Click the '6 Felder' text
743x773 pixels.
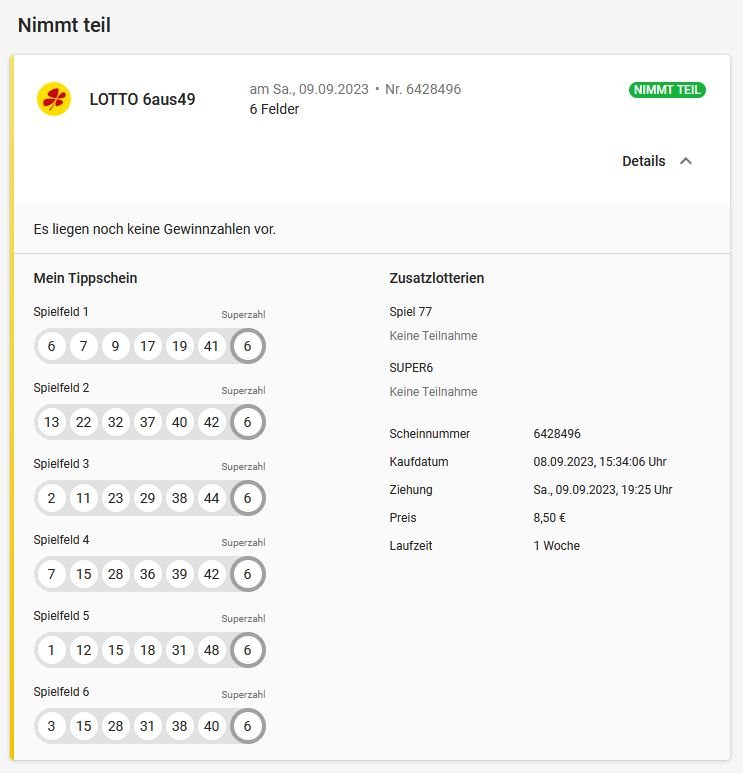(274, 109)
